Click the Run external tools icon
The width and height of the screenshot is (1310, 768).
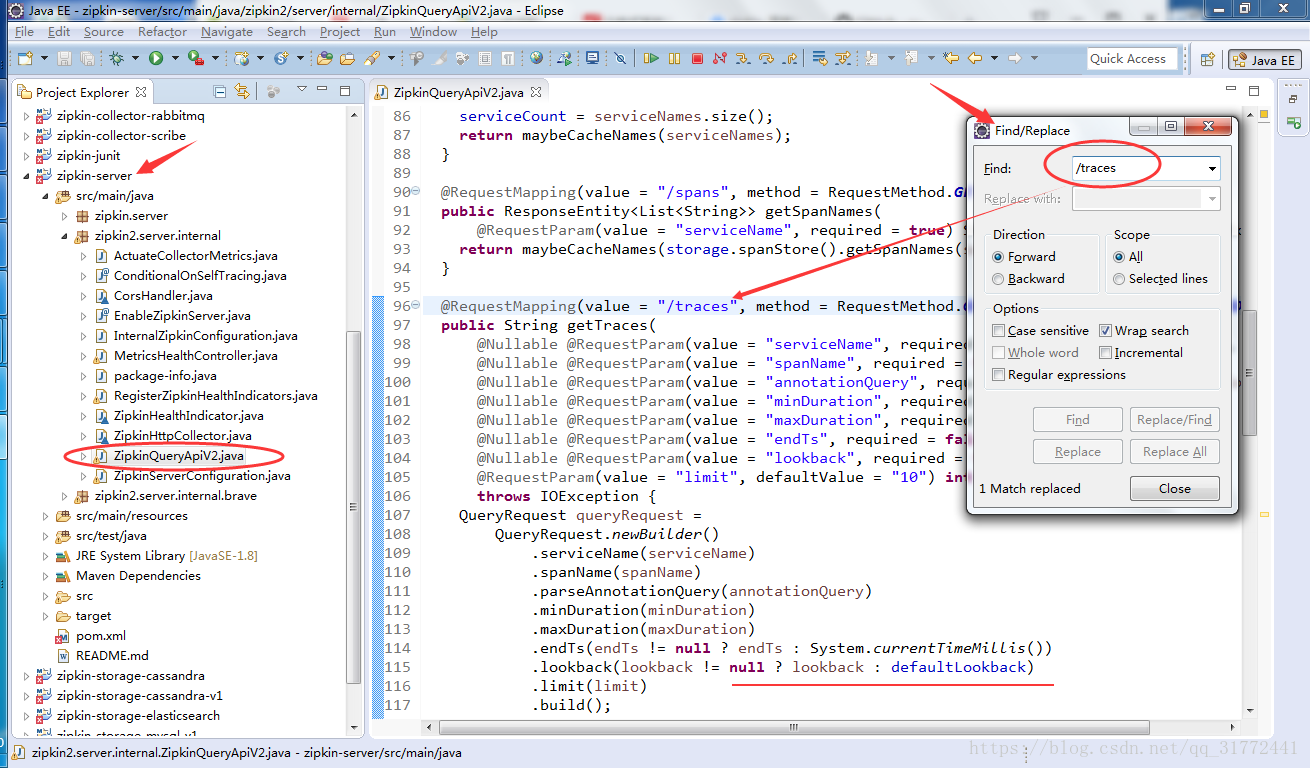(x=195, y=58)
